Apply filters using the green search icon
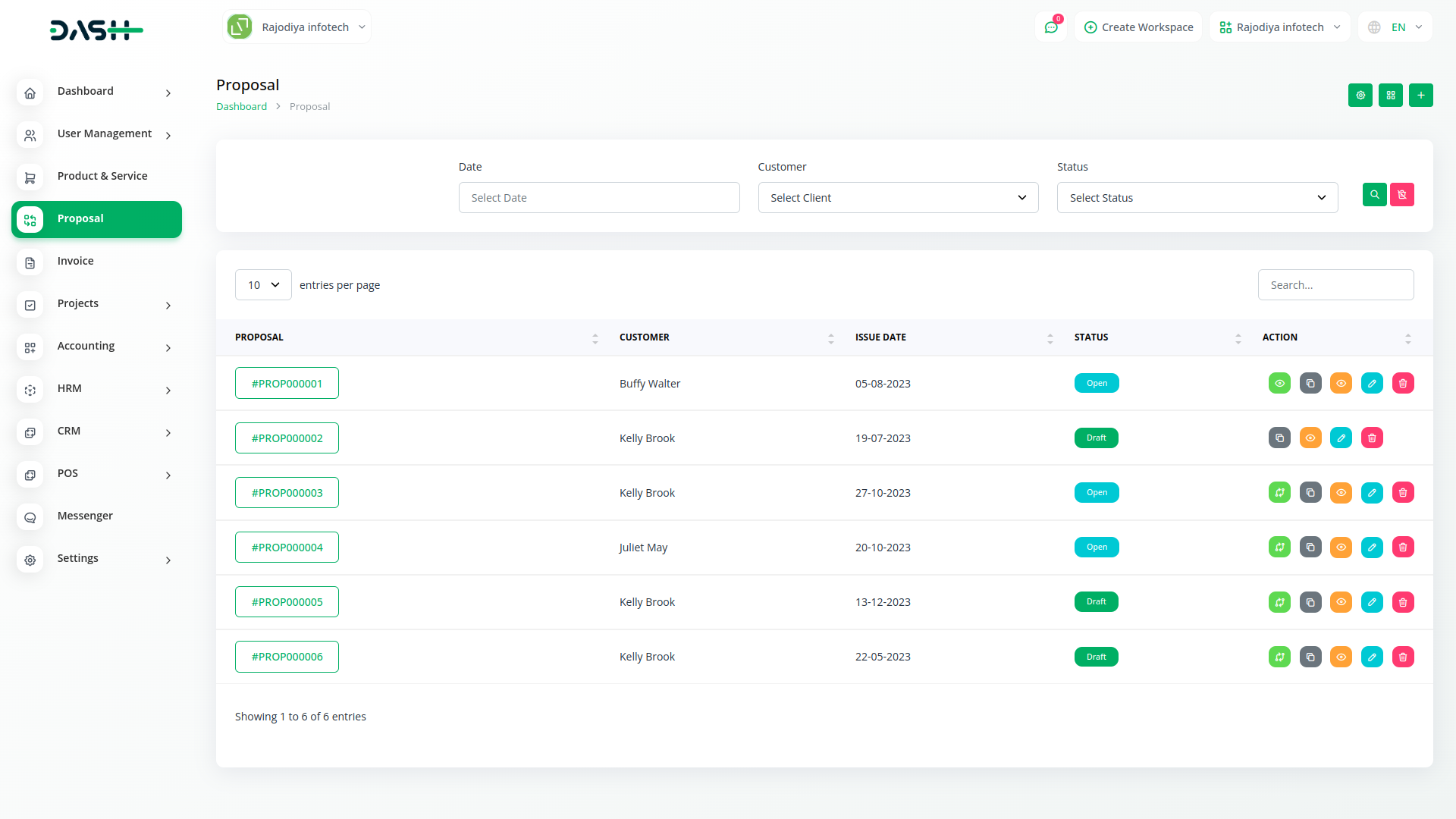This screenshot has width=1456, height=819. click(1375, 195)
